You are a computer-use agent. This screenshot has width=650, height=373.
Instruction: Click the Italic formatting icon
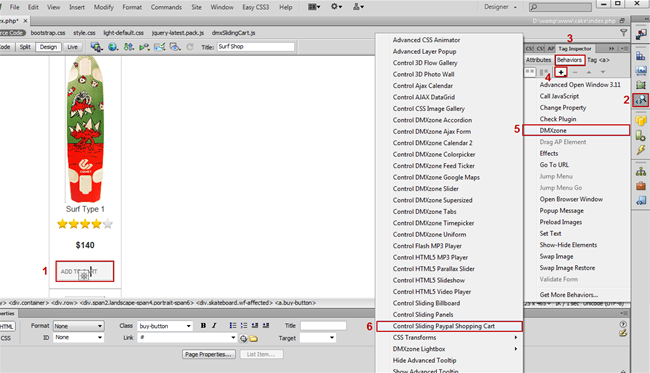(x=214, y=326)
